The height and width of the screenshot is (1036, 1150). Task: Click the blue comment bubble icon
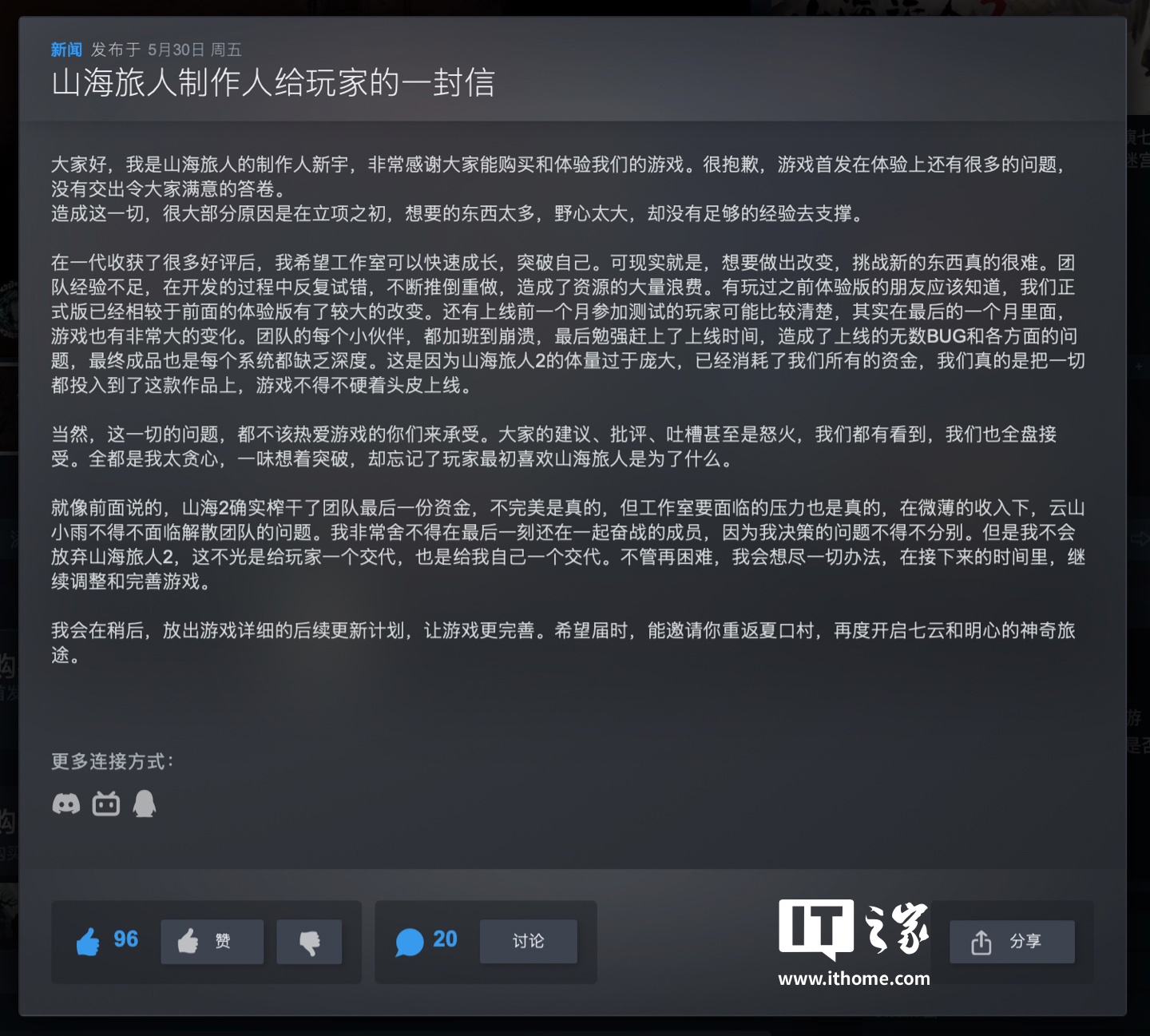click(409, 942)
